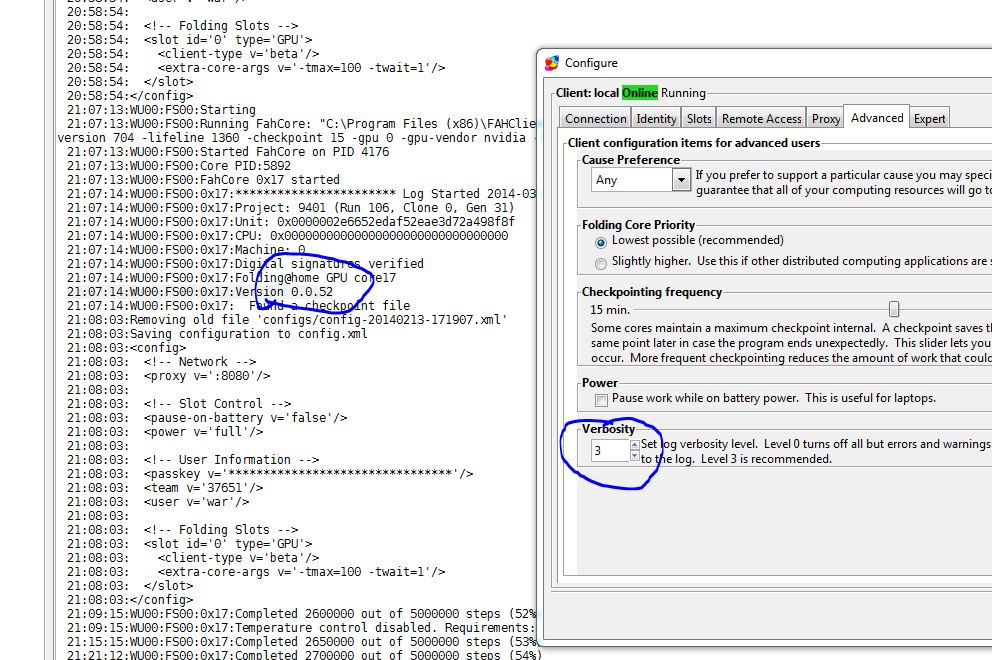The height and width of the screenshot is (660, 992).
Task: Click the Verbosity level input field
Action: point(610,451)
